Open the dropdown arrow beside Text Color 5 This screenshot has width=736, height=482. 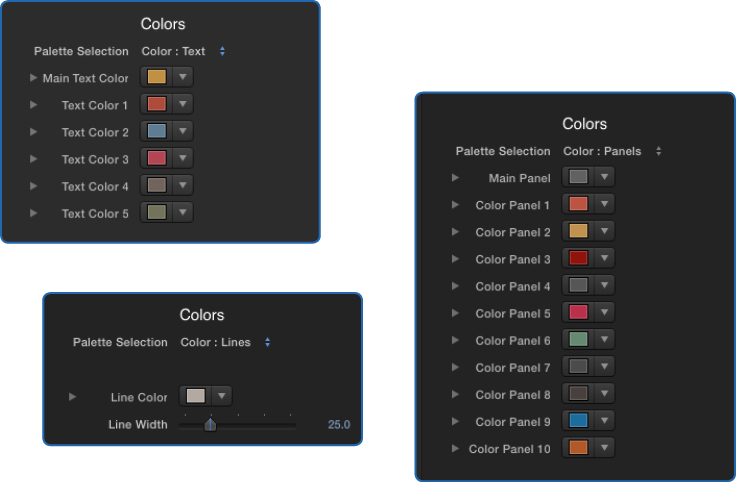pyautogui.click(x=183, y=212)
